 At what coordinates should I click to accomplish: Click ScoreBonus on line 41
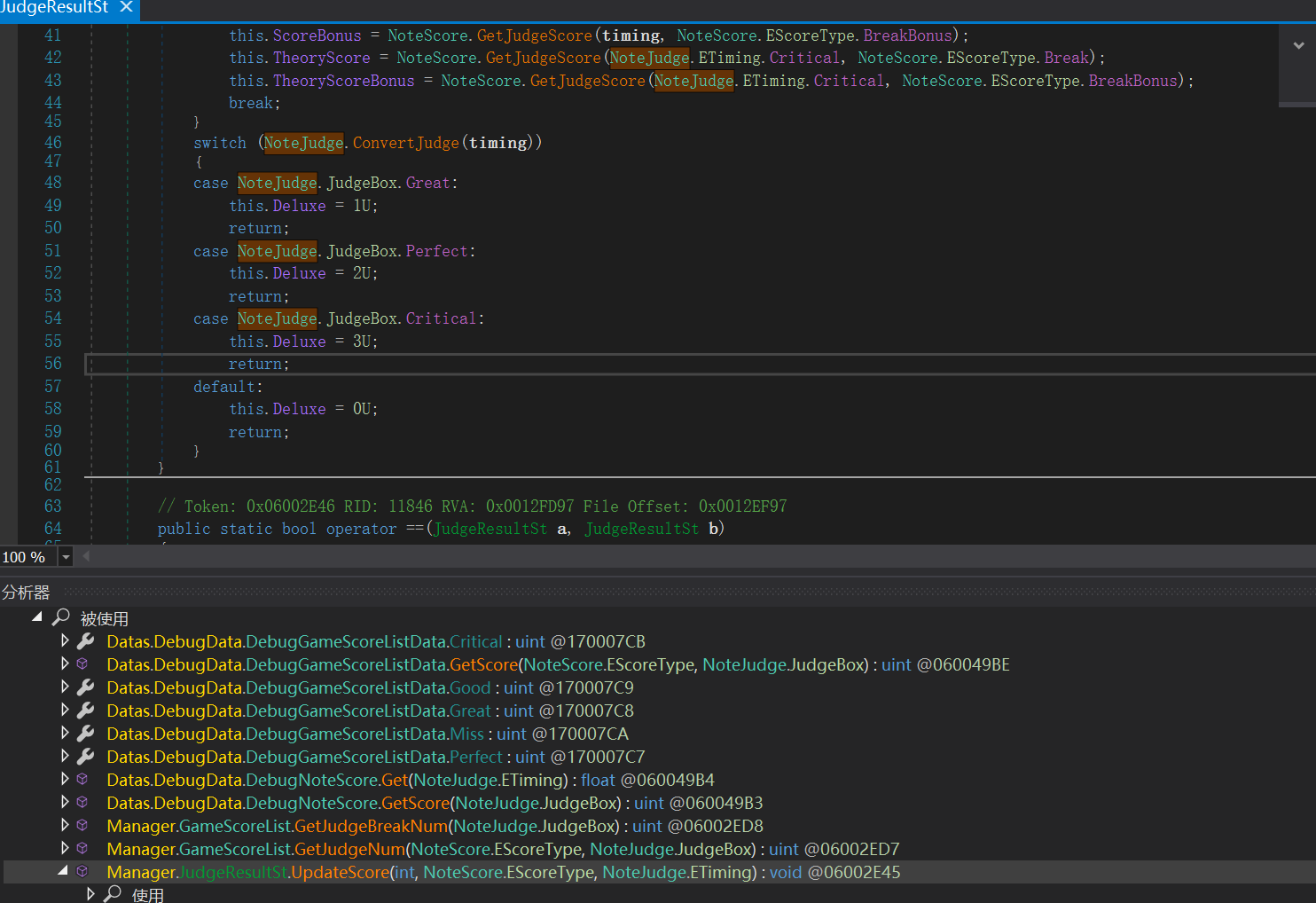[x=317, y=35]
